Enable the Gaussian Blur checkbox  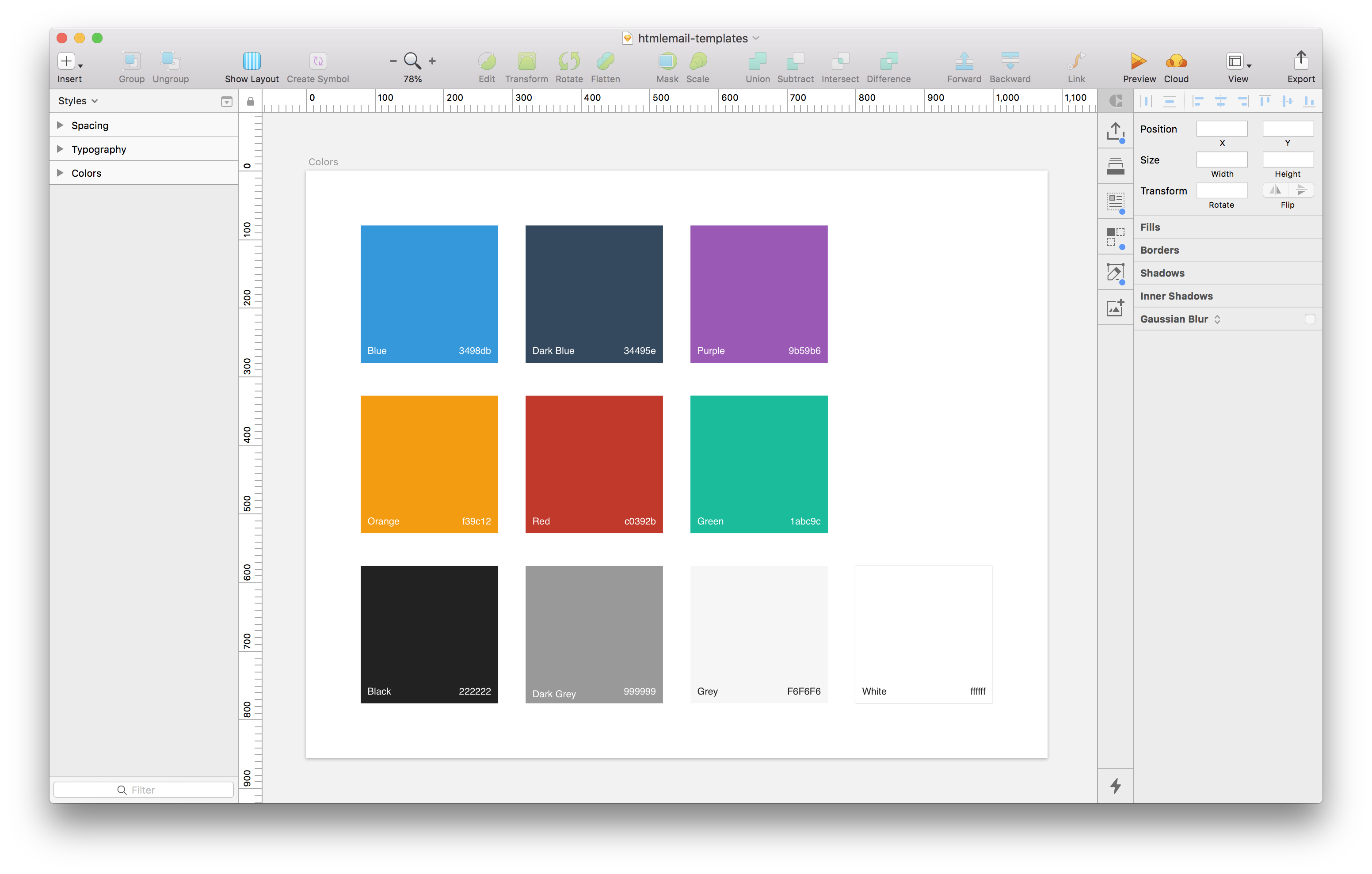[x=1309, y=319]
